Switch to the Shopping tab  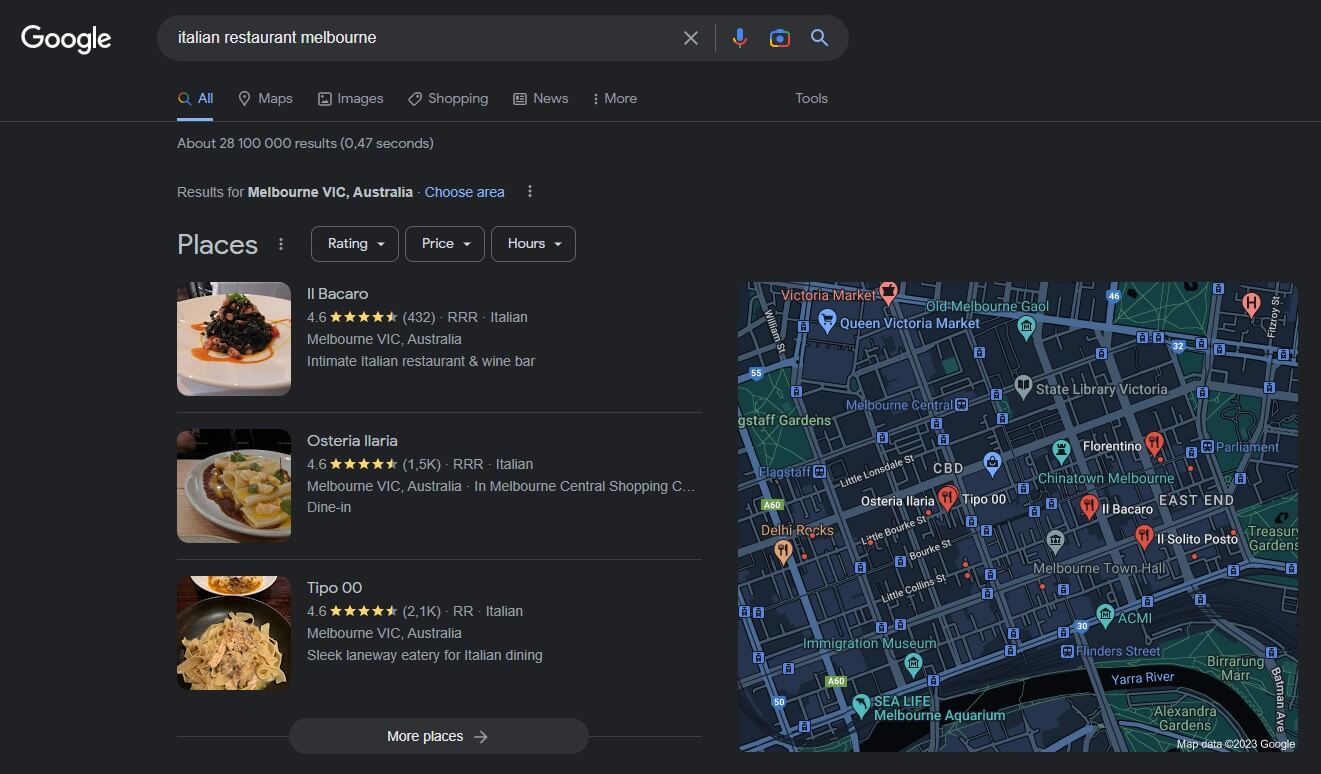pyautogui.click(x=448, y=98)
